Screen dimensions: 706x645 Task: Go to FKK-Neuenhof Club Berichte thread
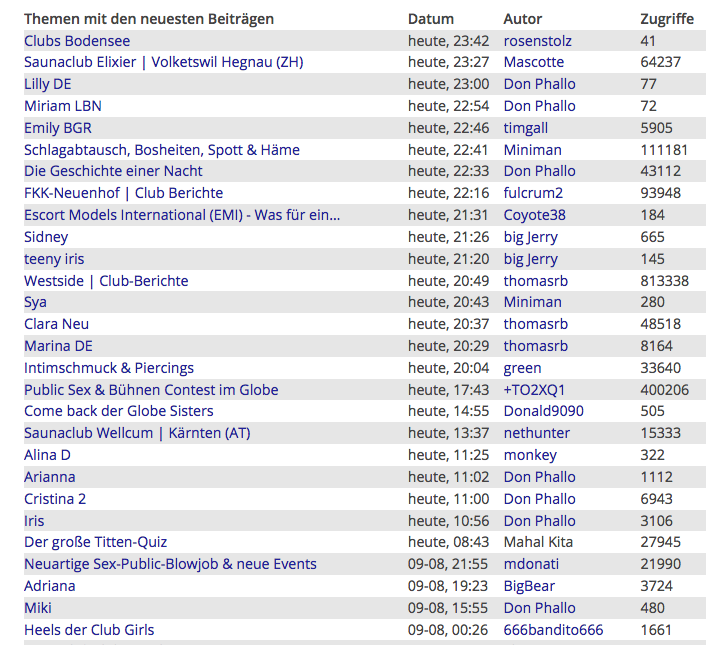pyautogui.click(x=123, y=193)
